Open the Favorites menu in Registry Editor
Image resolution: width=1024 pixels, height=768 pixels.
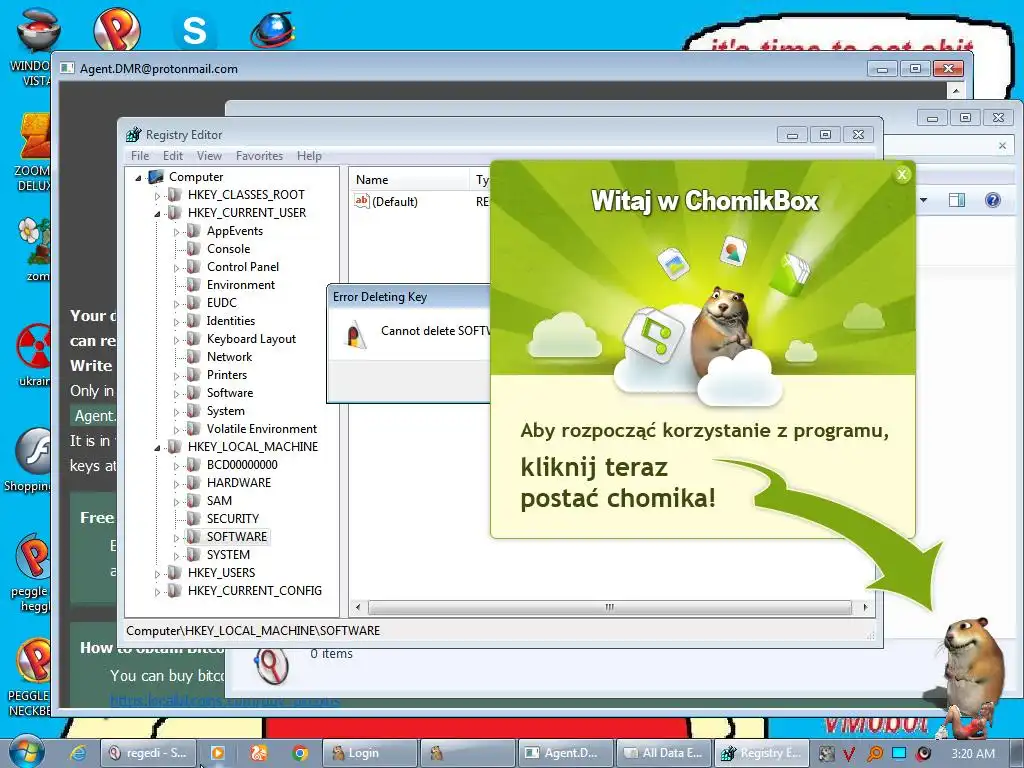click(x=259, y=155)
